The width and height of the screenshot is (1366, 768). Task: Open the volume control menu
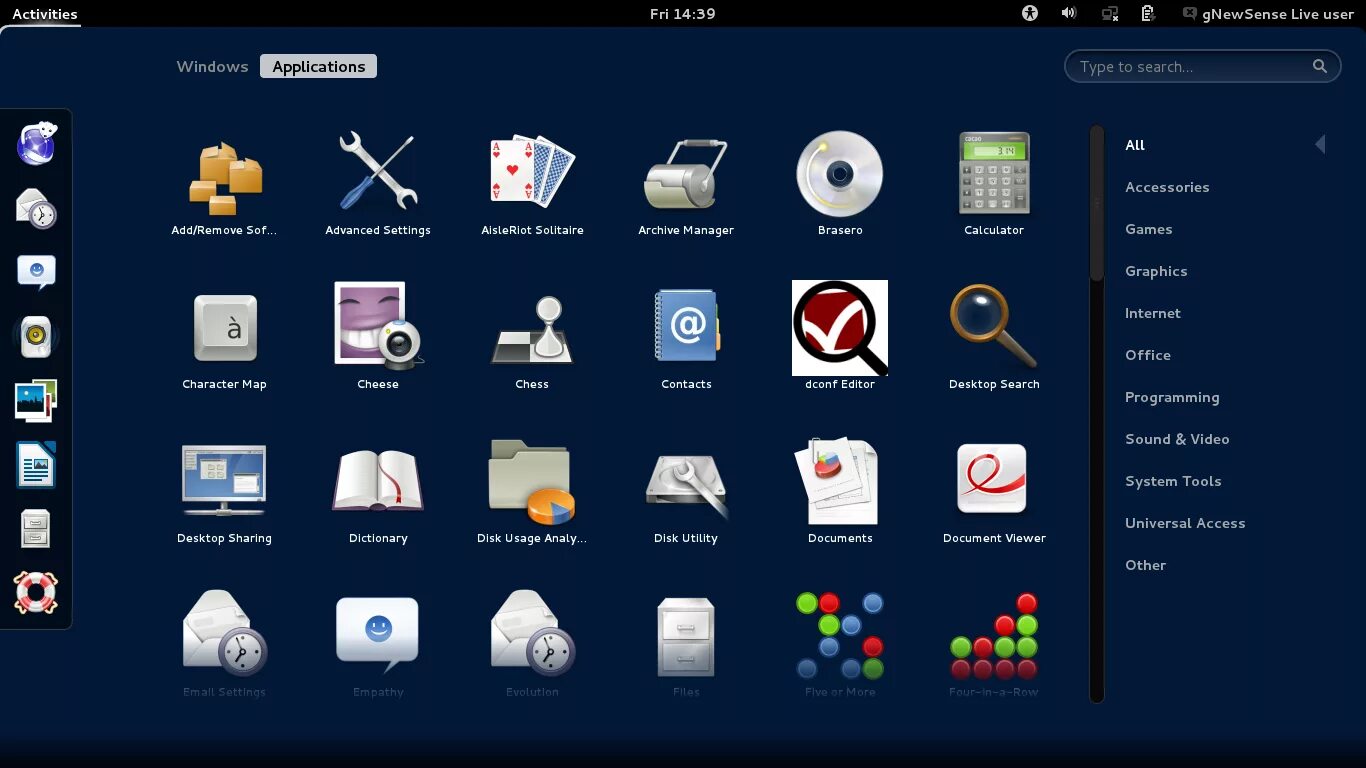(x=1069, y=13)
